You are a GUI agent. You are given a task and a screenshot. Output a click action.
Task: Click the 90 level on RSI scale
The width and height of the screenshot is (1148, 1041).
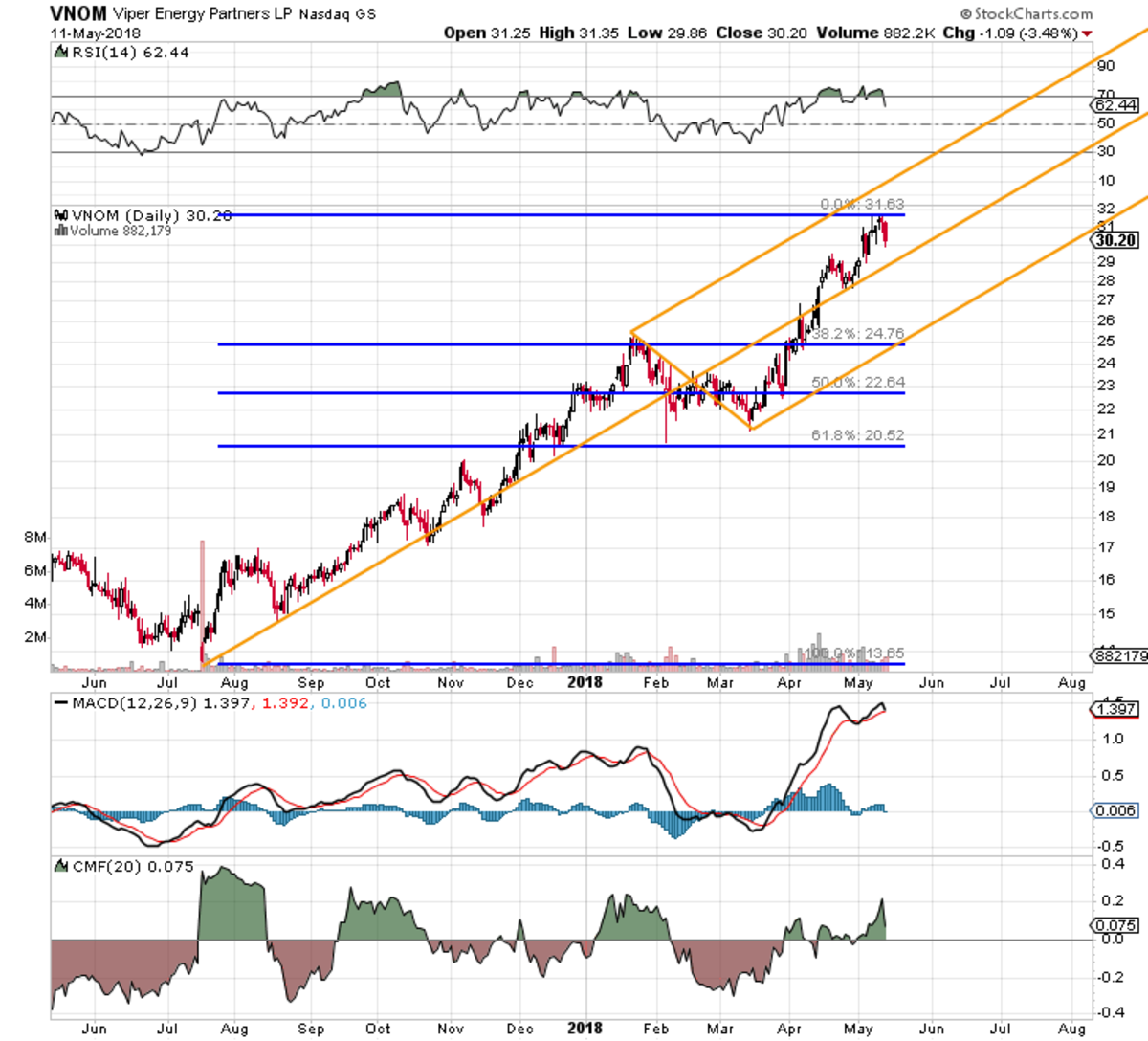[x=1106, y=65]
